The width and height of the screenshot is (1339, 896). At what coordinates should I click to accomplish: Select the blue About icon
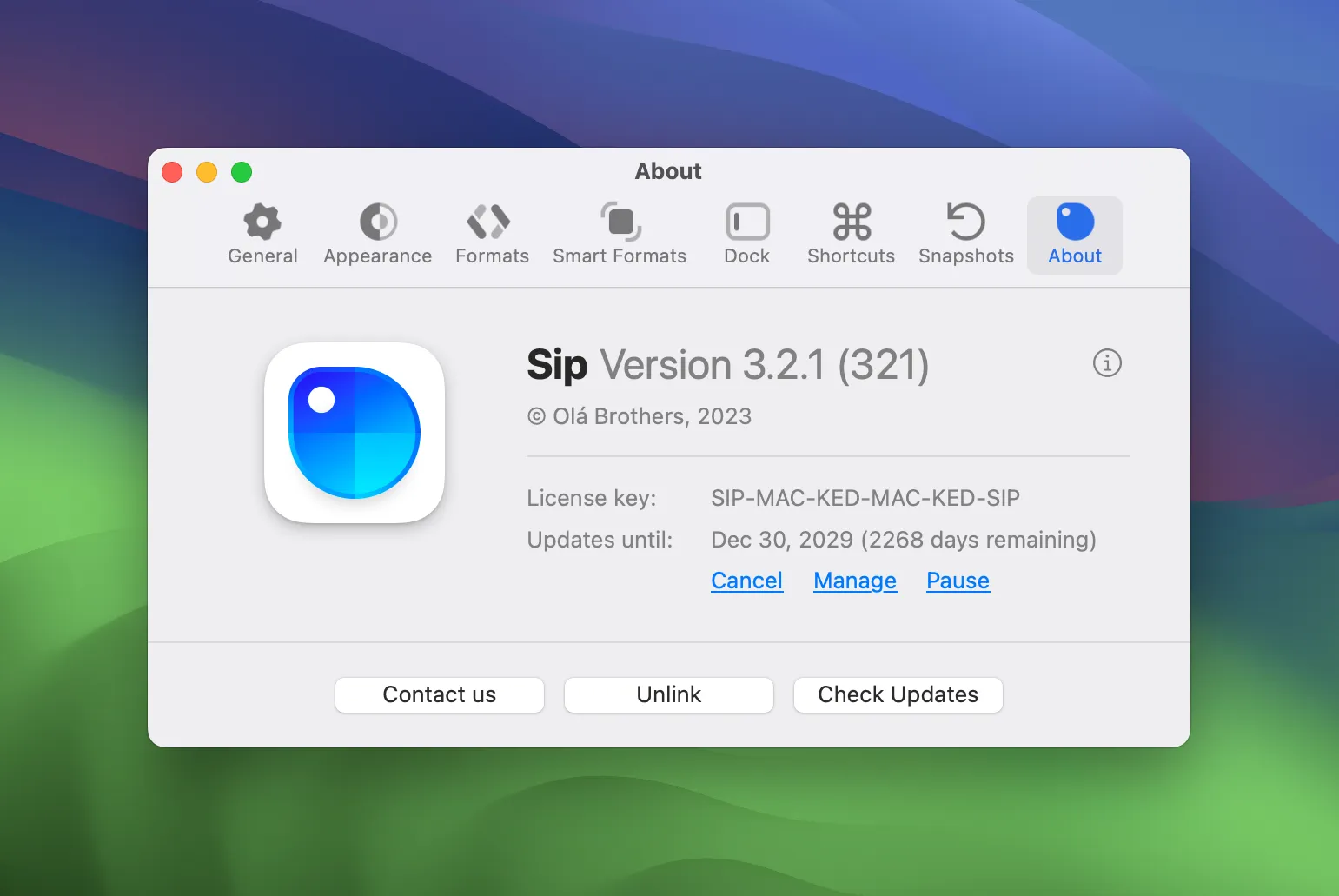tap(1075, 222)
